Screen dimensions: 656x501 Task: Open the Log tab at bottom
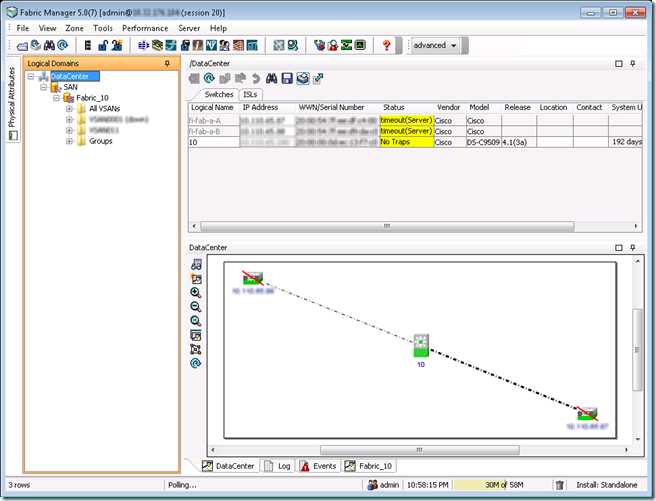point(278,466)
